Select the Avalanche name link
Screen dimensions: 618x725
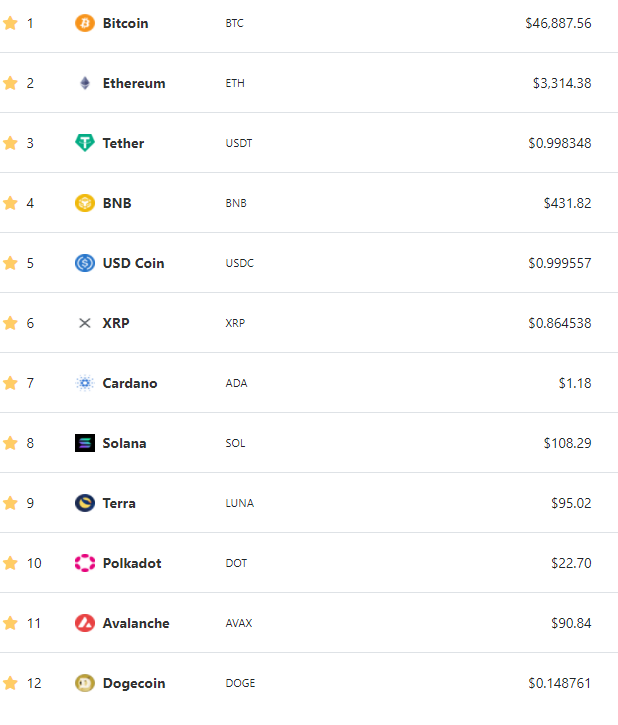click(136, 623)
